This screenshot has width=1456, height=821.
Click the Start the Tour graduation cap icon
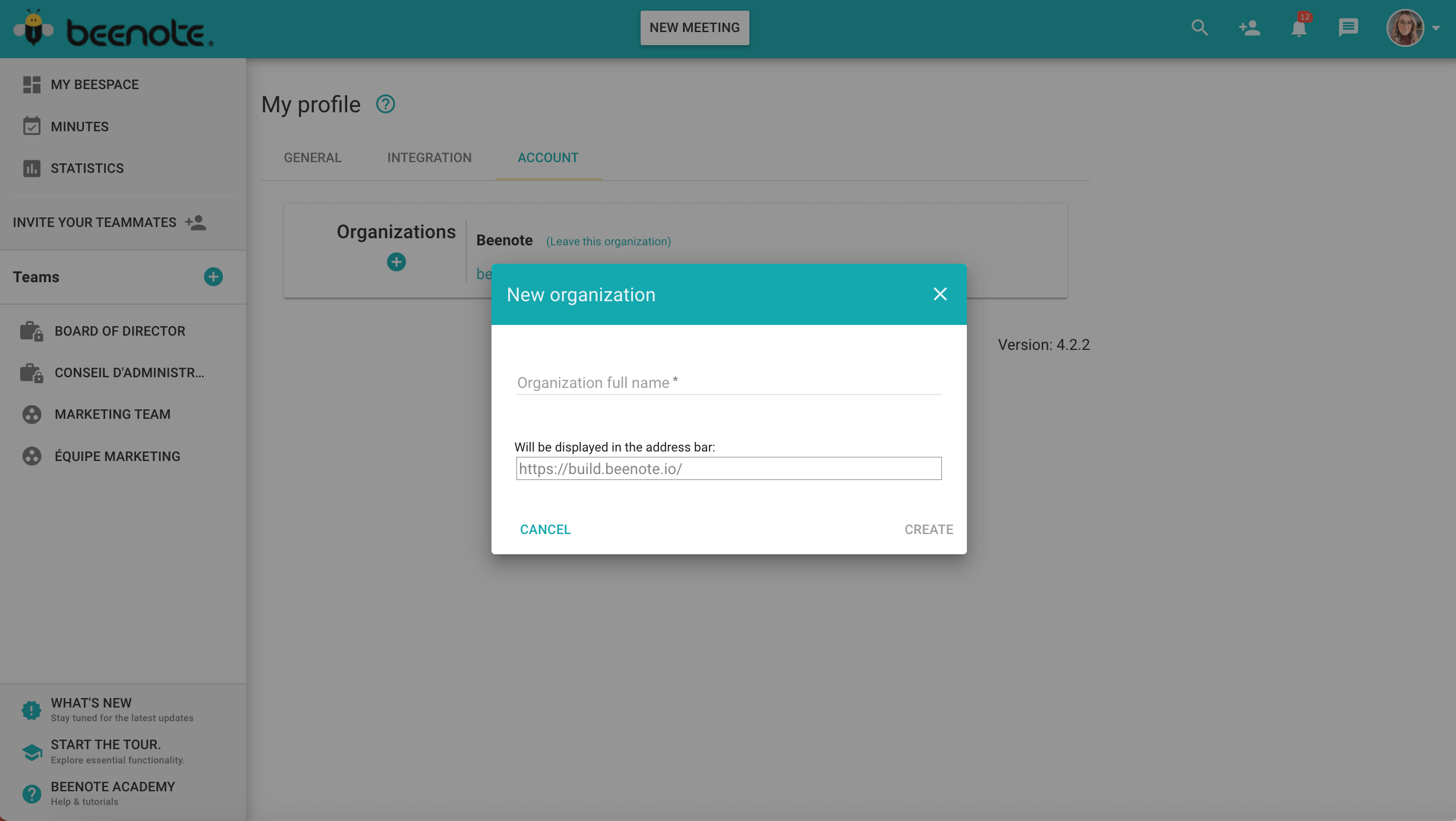(x=31, y=752)
